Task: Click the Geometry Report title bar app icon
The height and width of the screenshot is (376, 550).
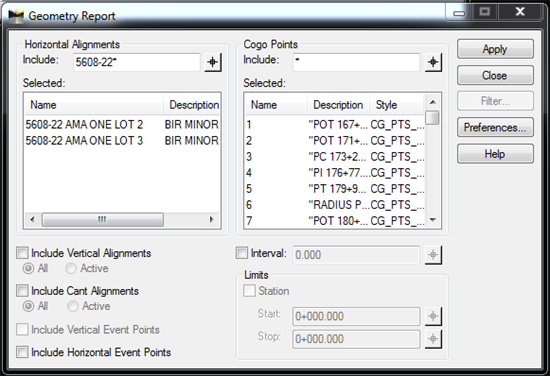Action: (16, 16)
